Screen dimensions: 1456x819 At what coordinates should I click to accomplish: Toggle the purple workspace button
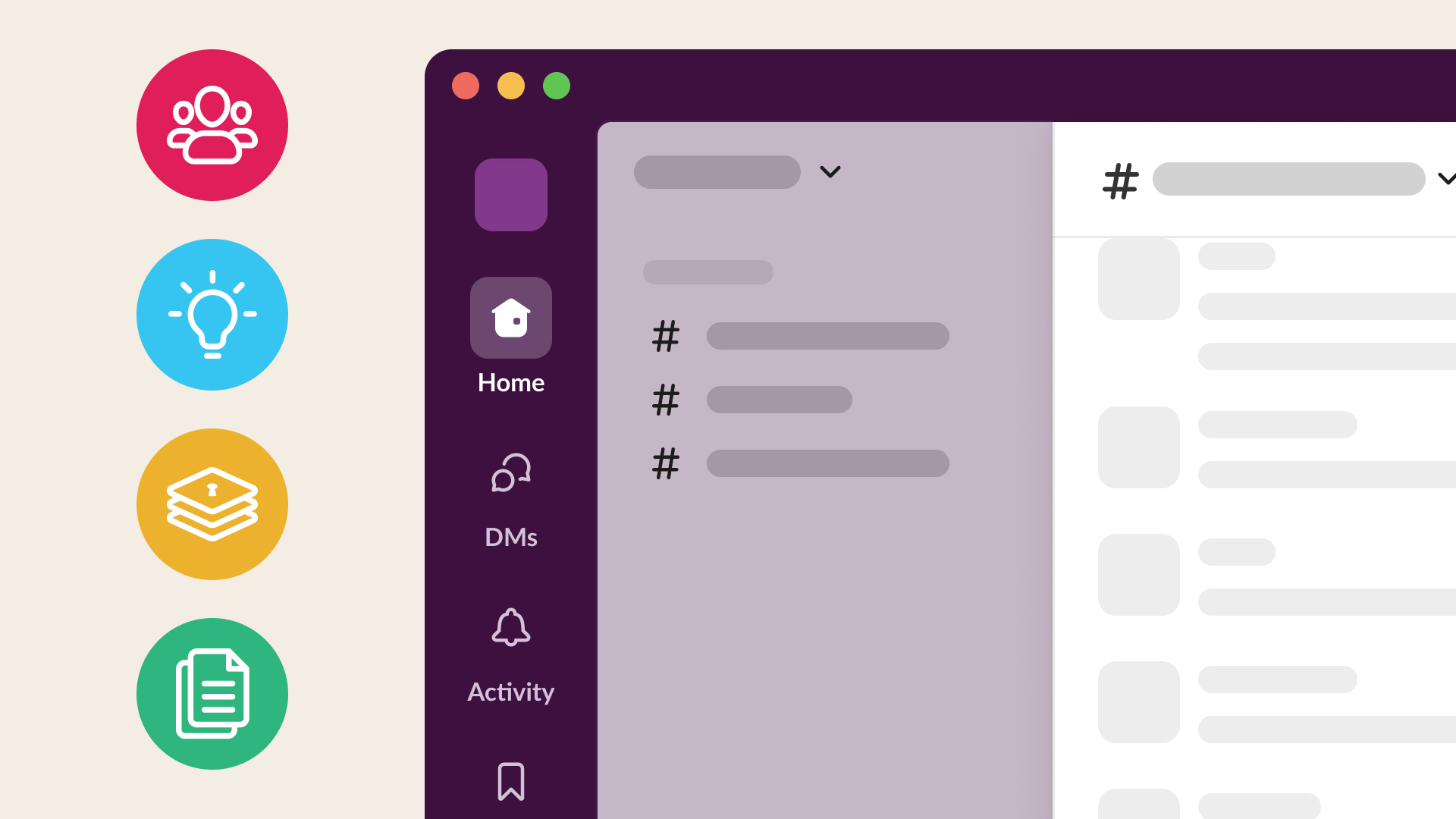point(510,195)
